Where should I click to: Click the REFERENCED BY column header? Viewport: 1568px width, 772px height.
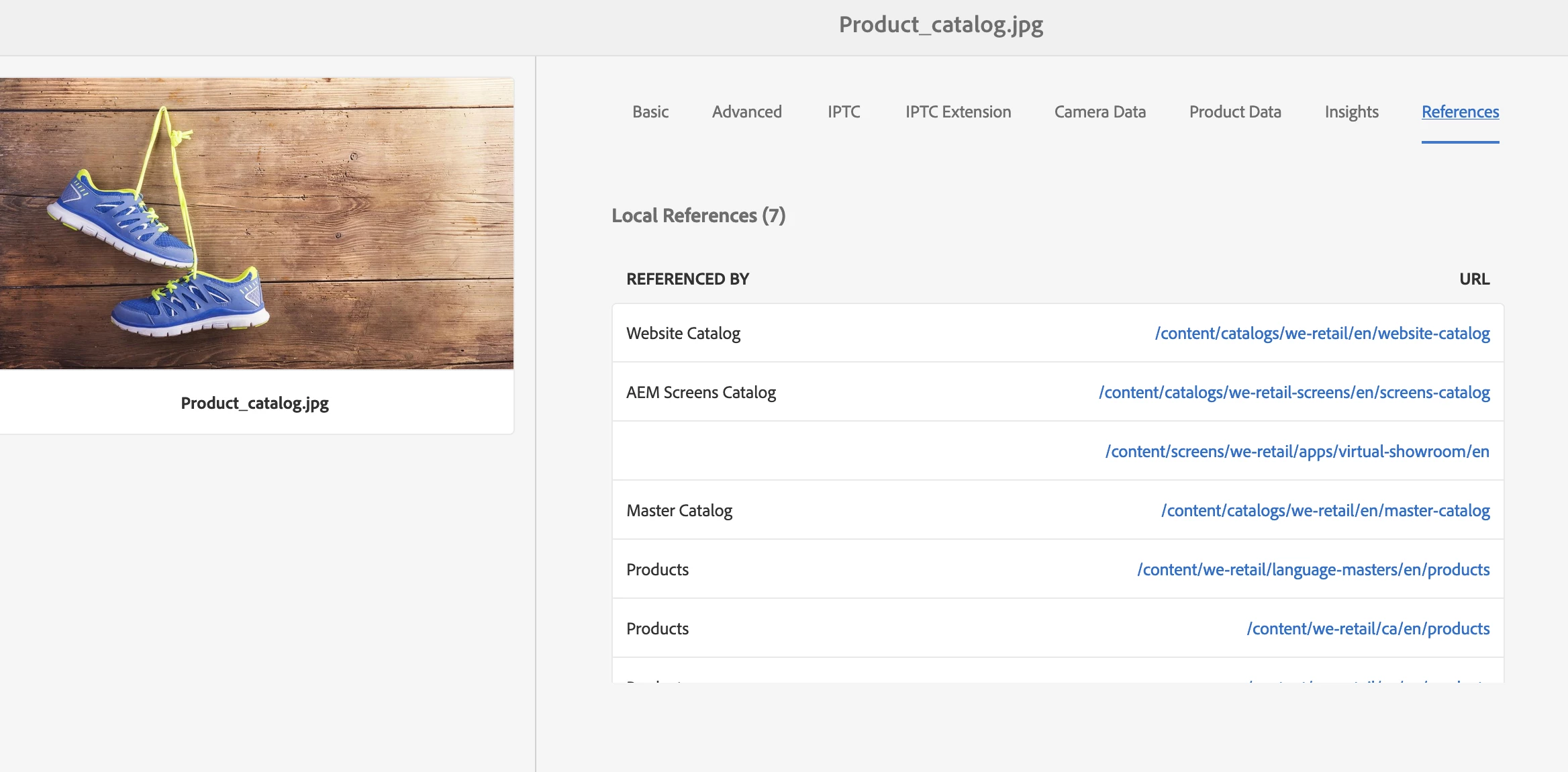687,279
